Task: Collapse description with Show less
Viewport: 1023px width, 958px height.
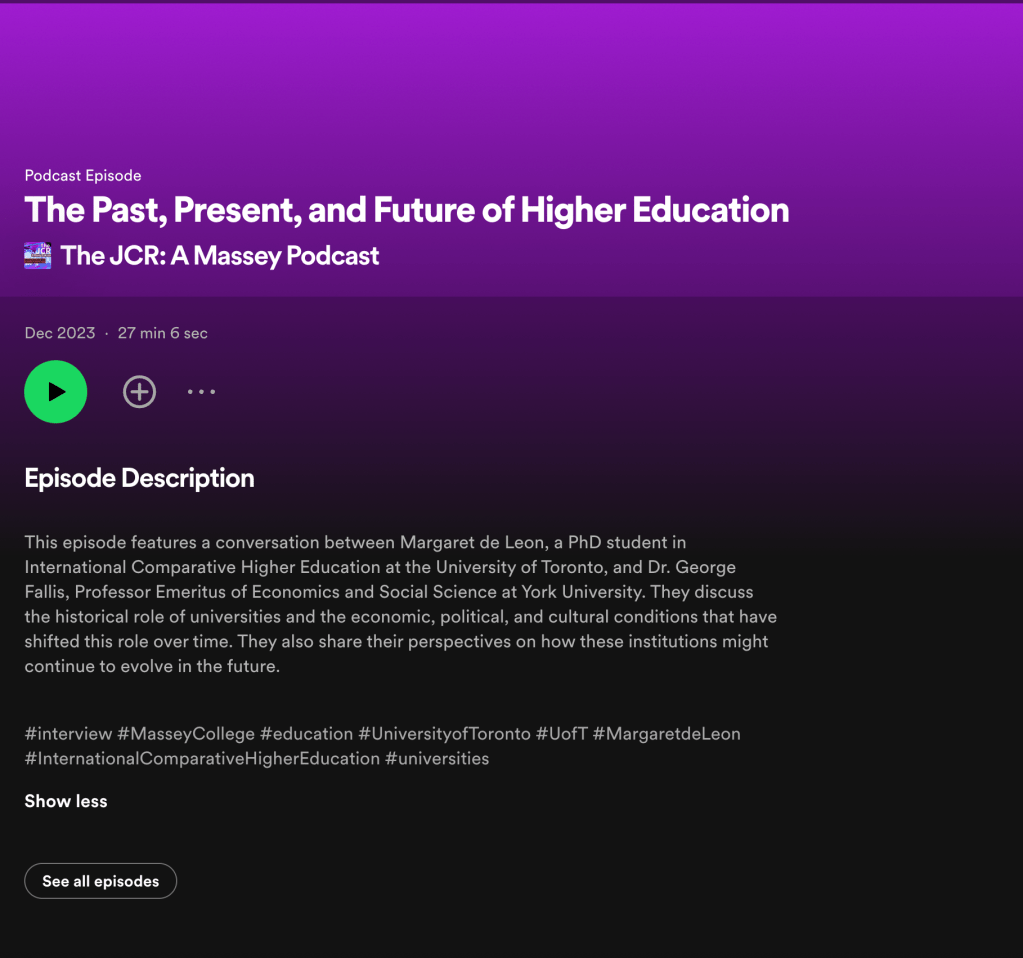Action: 66,801
